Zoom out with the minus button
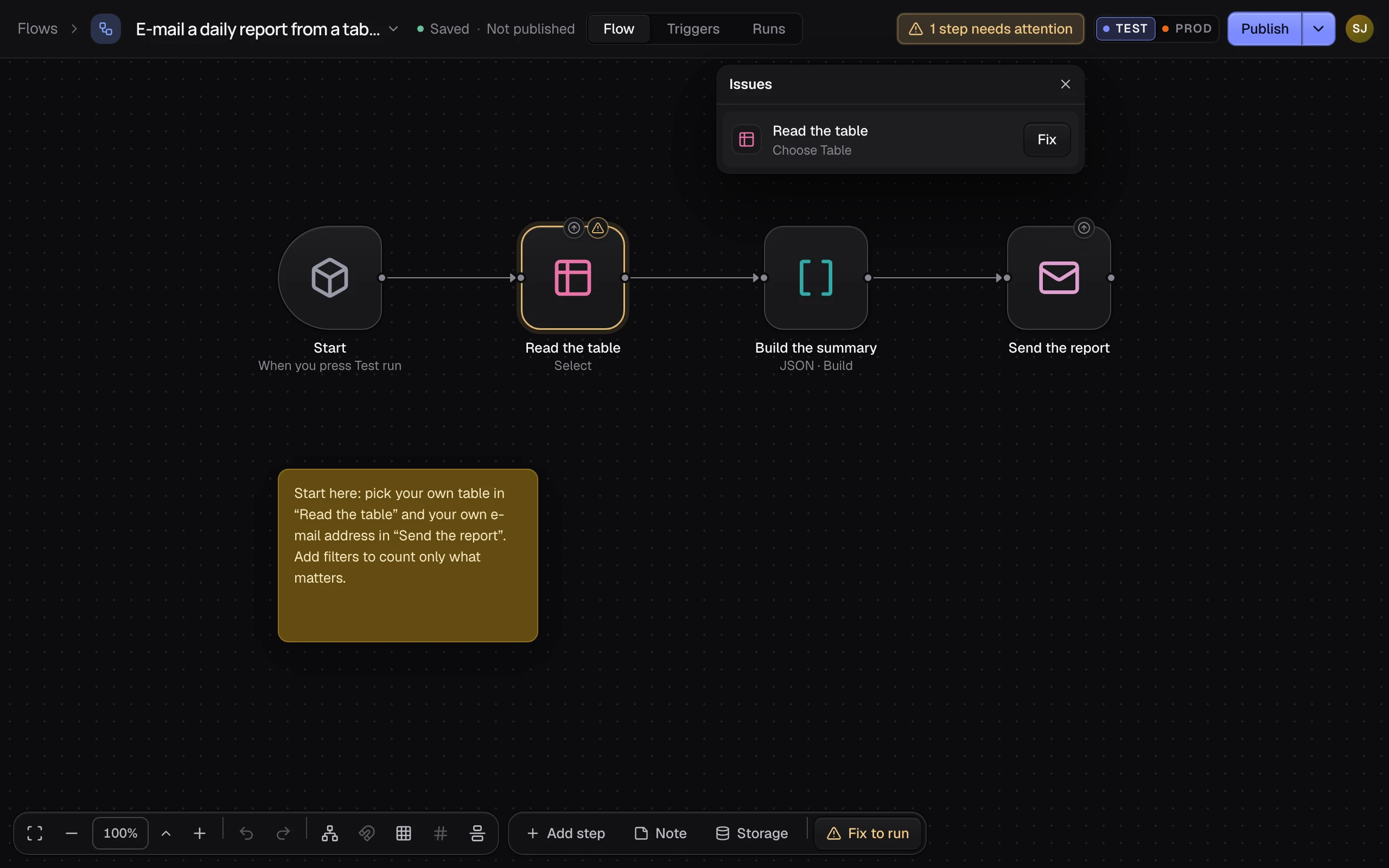This screenshot has height=868, width=1389. (72, 833)
